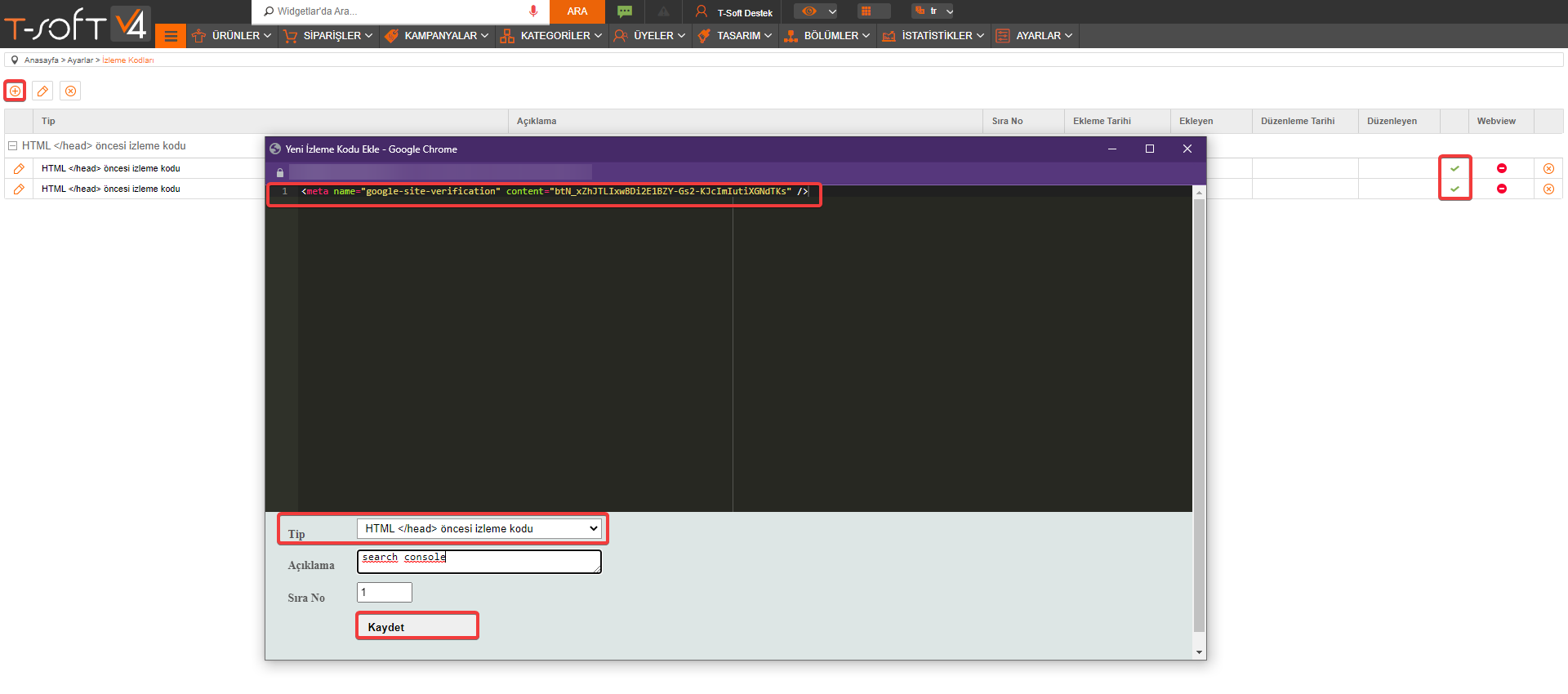This screenshot has height=694, width=1568.
Task: Click popup scrollbar up arrow
Action: pos(1199,193)
